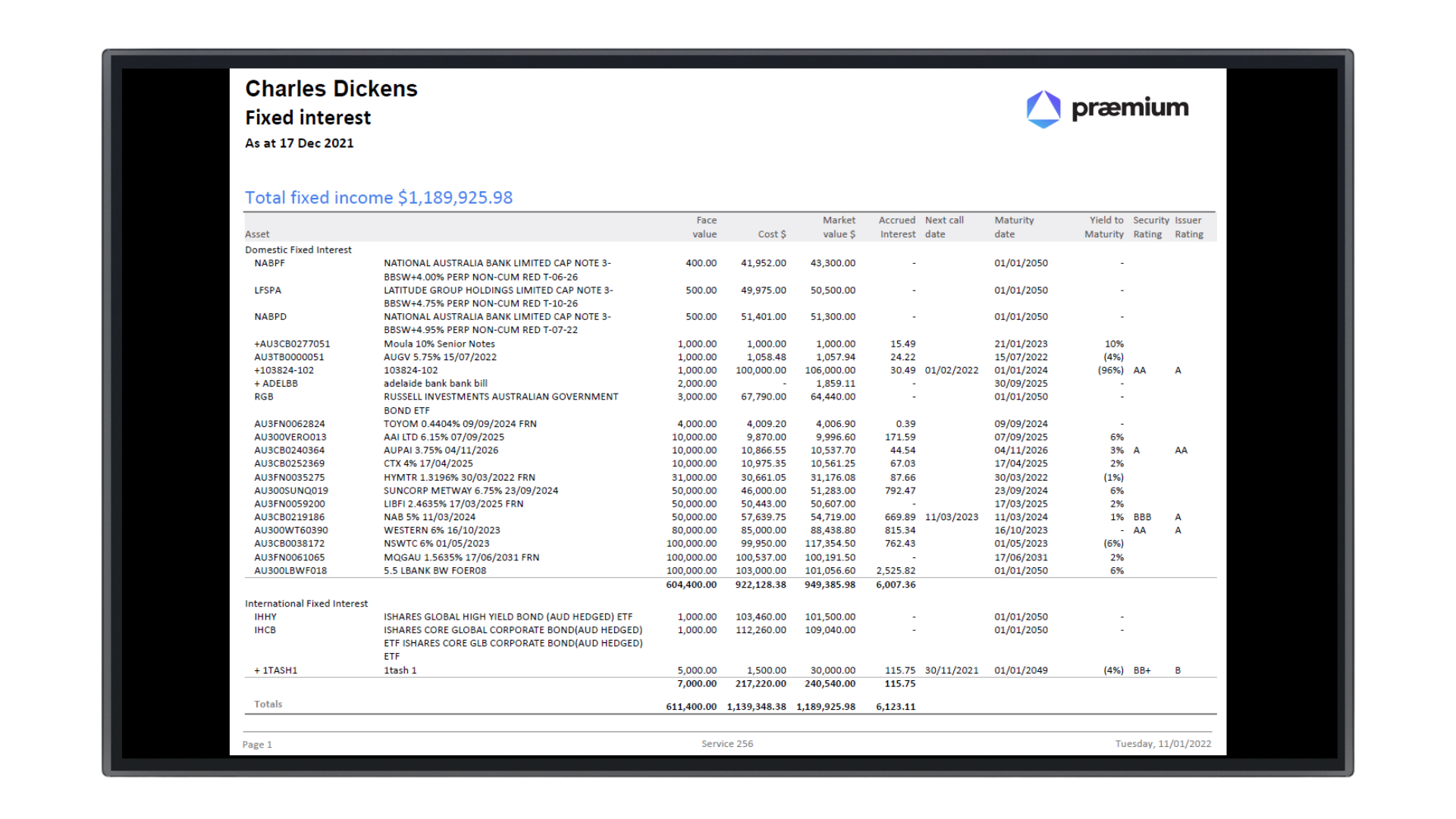
Task: Click the 'Maturity date' column header
Action: click(1014, 227)
